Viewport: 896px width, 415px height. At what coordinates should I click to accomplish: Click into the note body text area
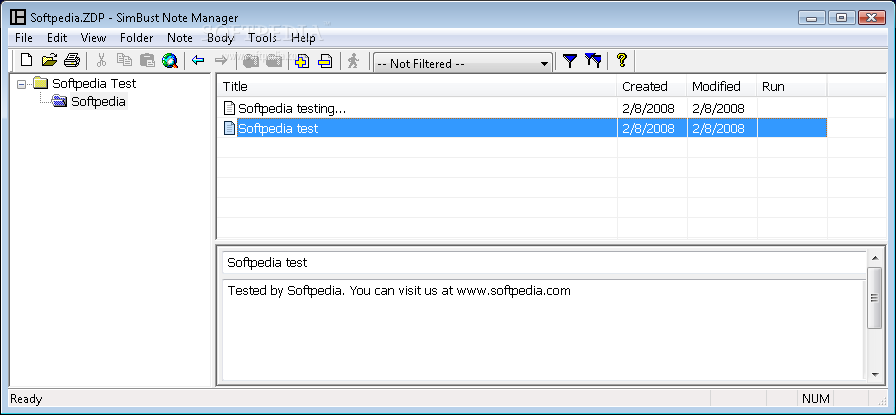pyautogui.click(x=543, y=330)
